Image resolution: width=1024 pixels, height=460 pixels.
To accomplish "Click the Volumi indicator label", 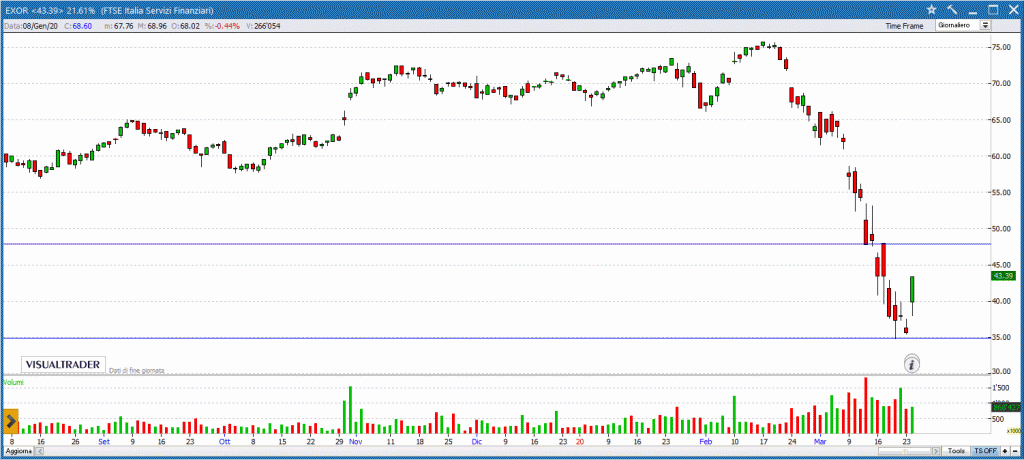I will (13, 382).
